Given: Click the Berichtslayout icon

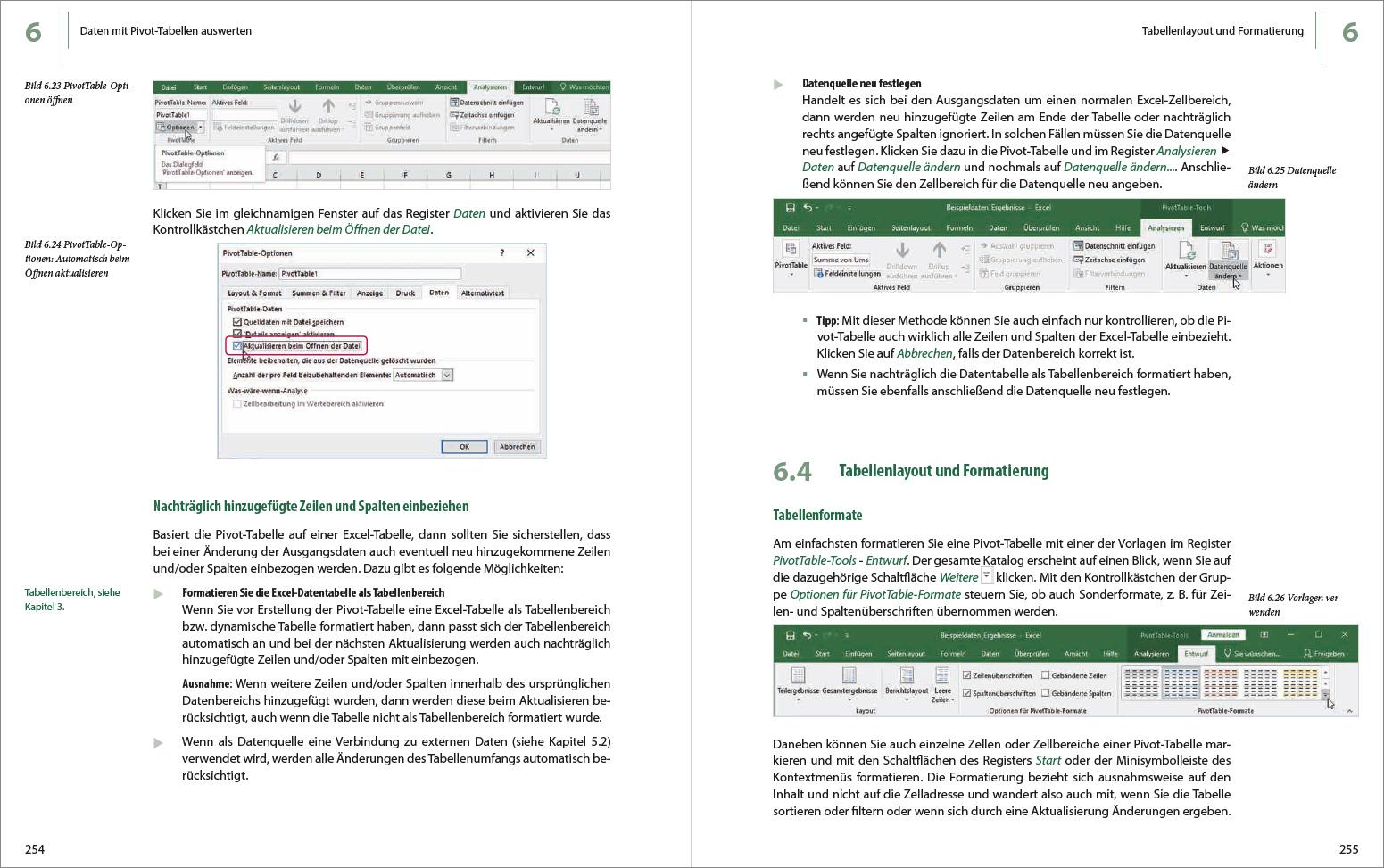Looking at the screenshot, I should (907, 675).
